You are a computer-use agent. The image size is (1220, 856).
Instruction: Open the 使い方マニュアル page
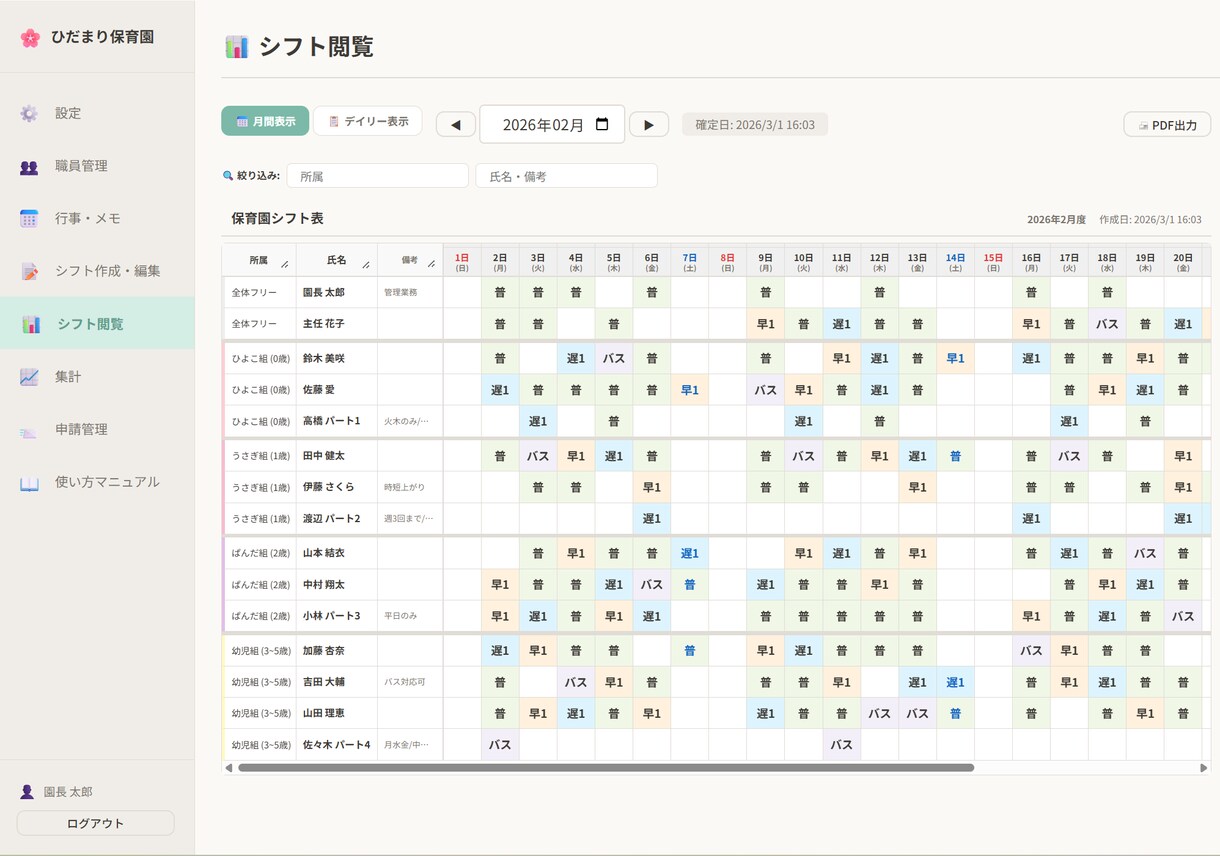click(97, 482)
